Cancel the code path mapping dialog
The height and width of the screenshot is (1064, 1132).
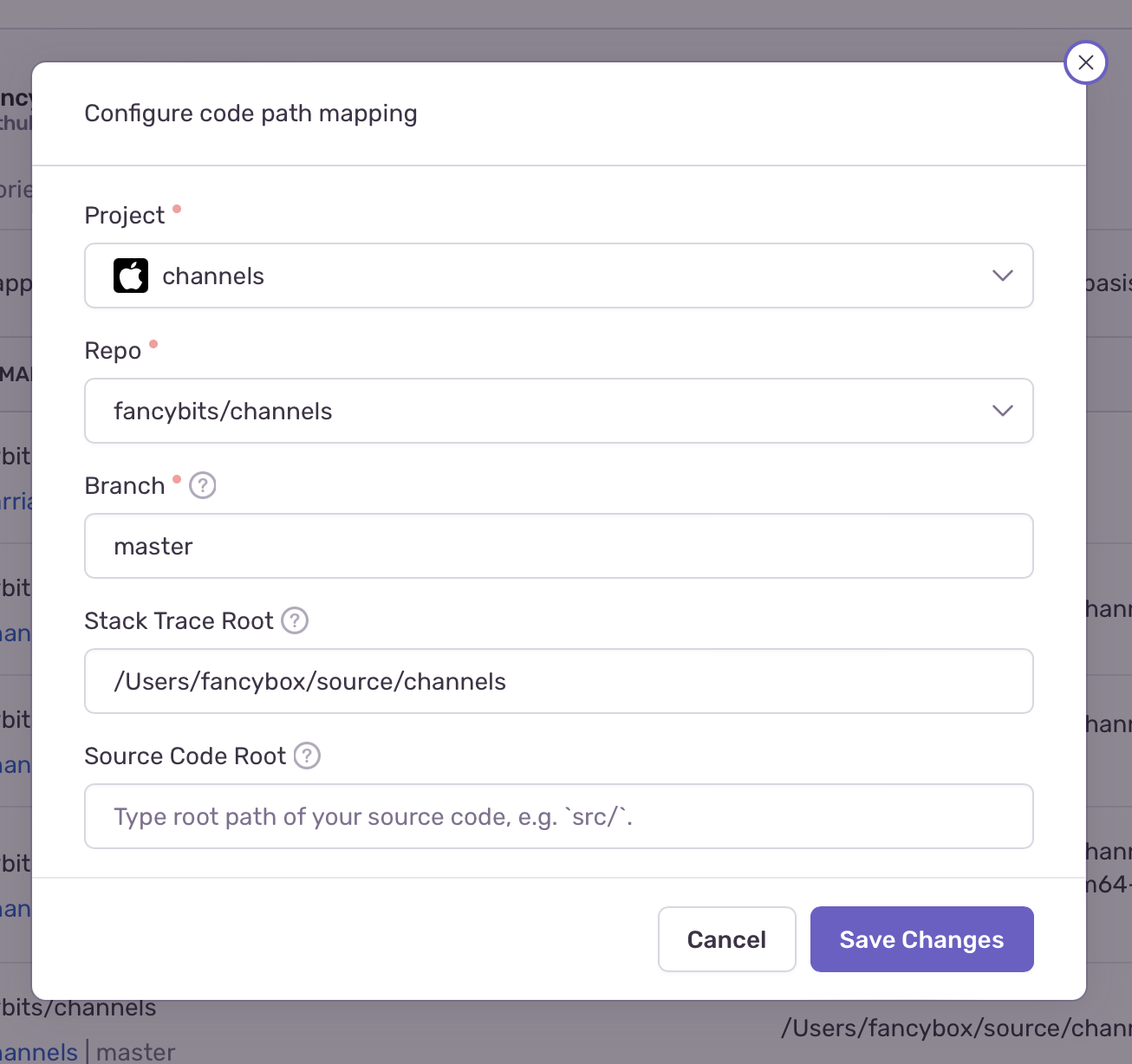pos(726,939)
